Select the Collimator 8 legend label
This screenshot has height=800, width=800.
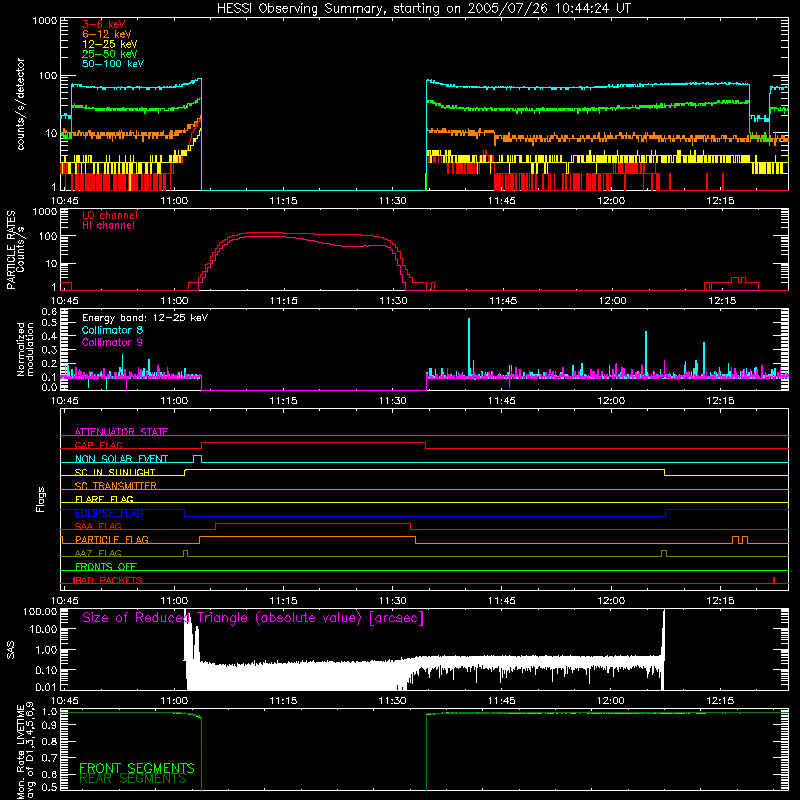112,330
